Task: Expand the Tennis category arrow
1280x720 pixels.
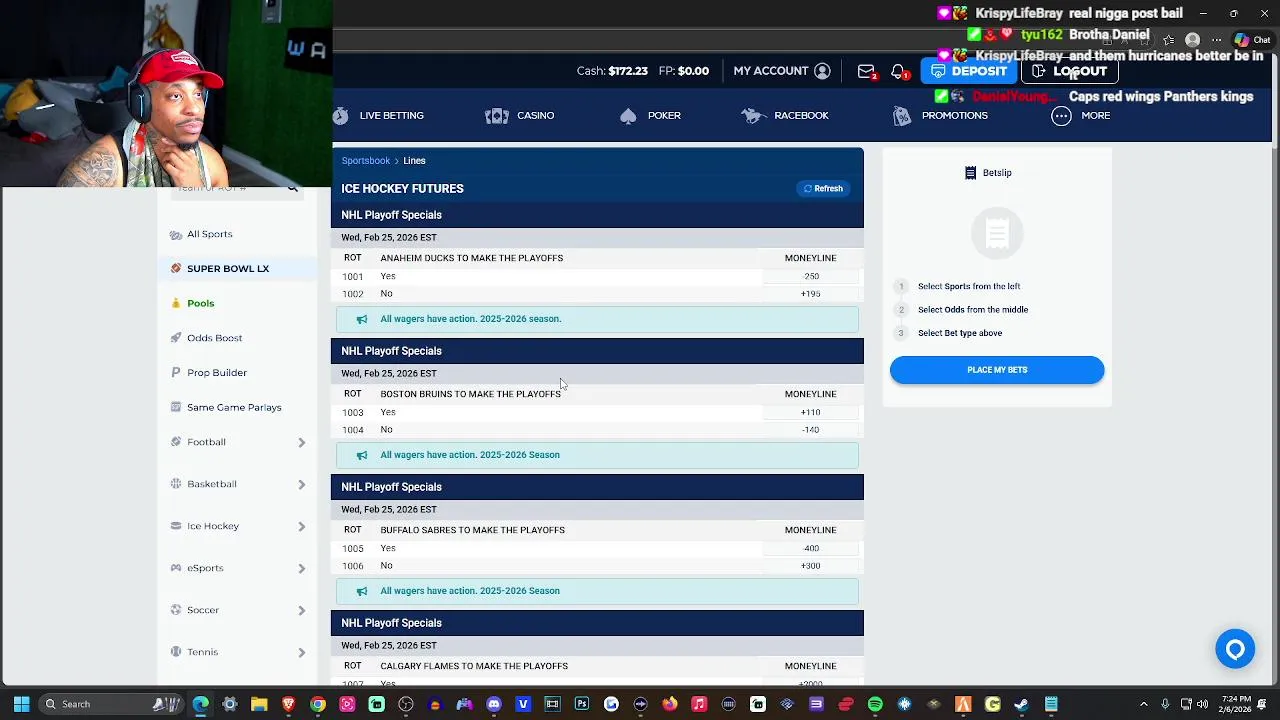Action: [x=301, y=653]
